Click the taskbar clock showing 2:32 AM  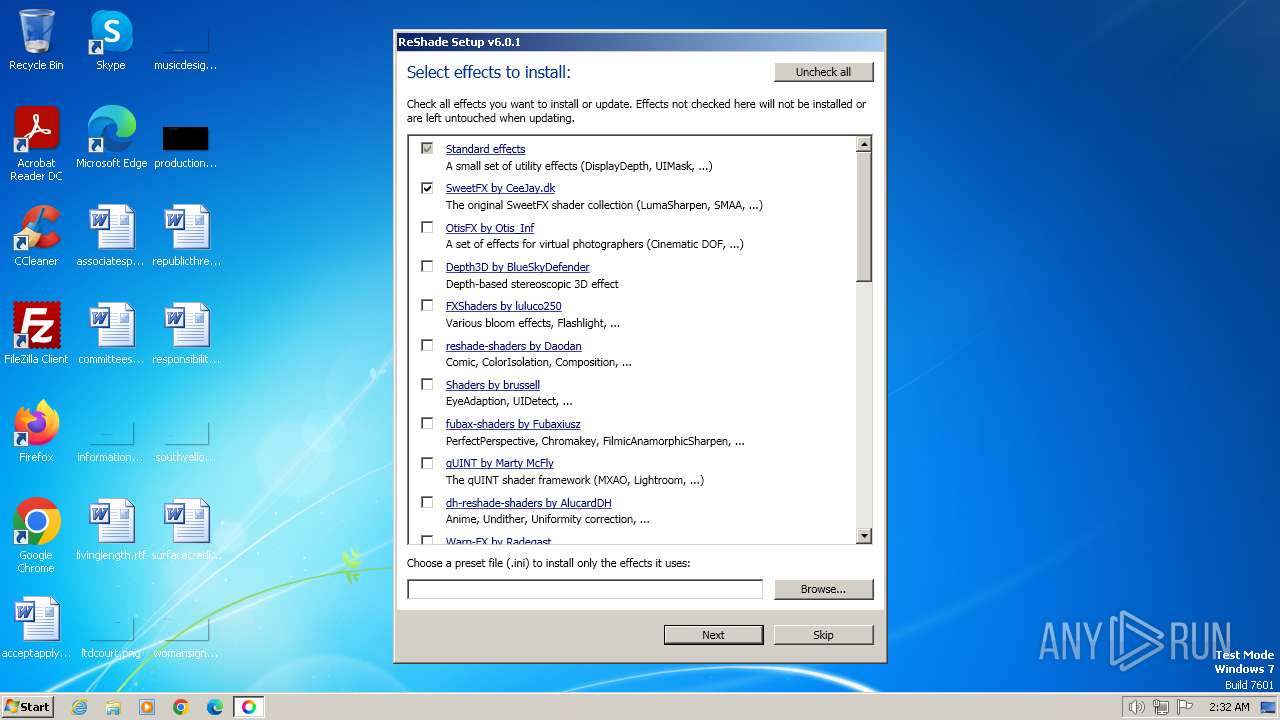[1228, 707]
